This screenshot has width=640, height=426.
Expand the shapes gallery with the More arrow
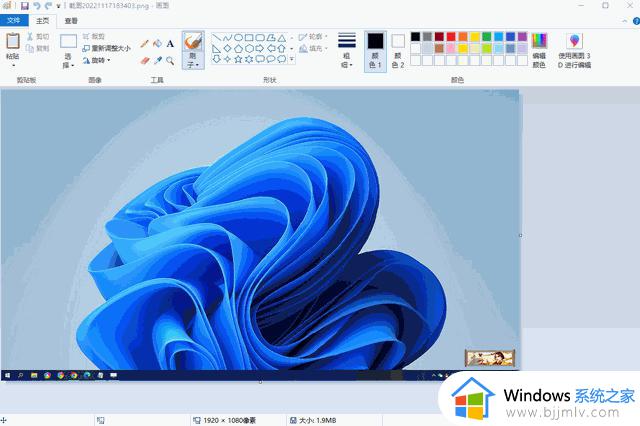tap(292, 59)
